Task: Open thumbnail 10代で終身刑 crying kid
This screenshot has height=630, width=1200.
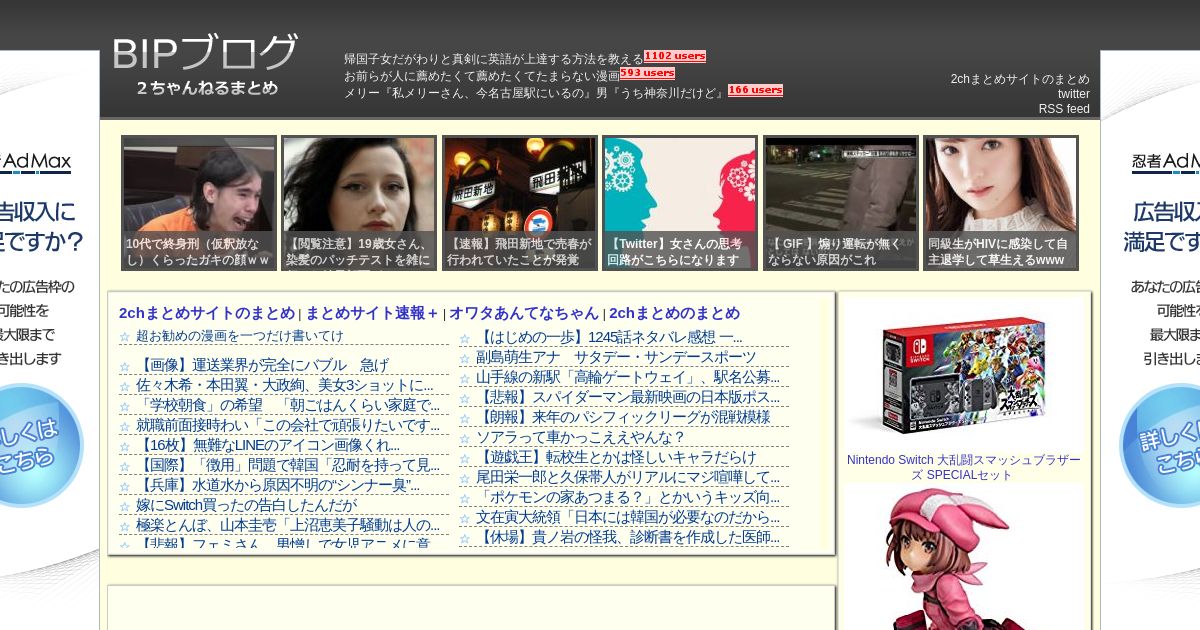Action: 199,203
